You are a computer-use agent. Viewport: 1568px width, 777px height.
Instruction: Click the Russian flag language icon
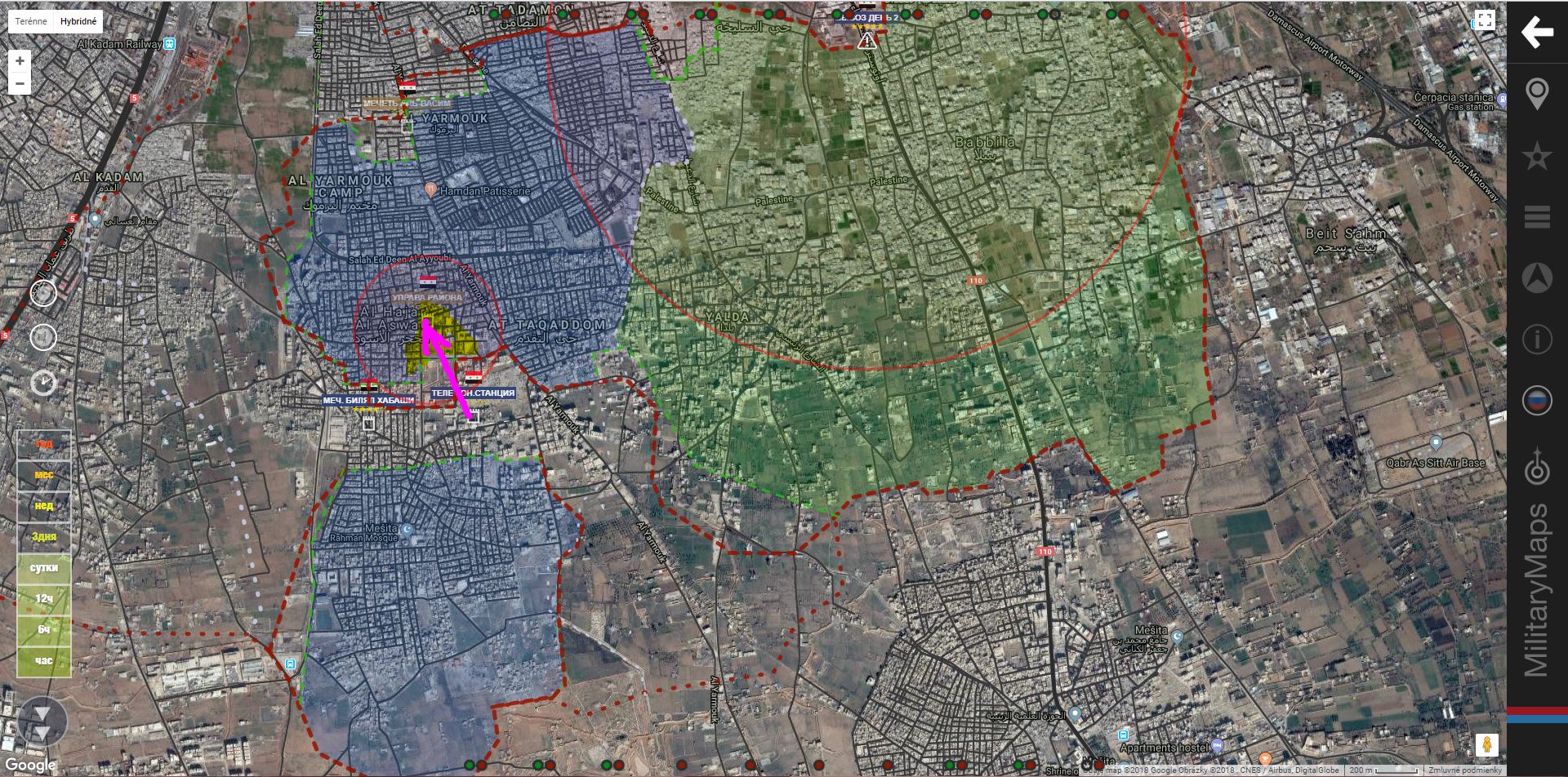(1536, 401)
